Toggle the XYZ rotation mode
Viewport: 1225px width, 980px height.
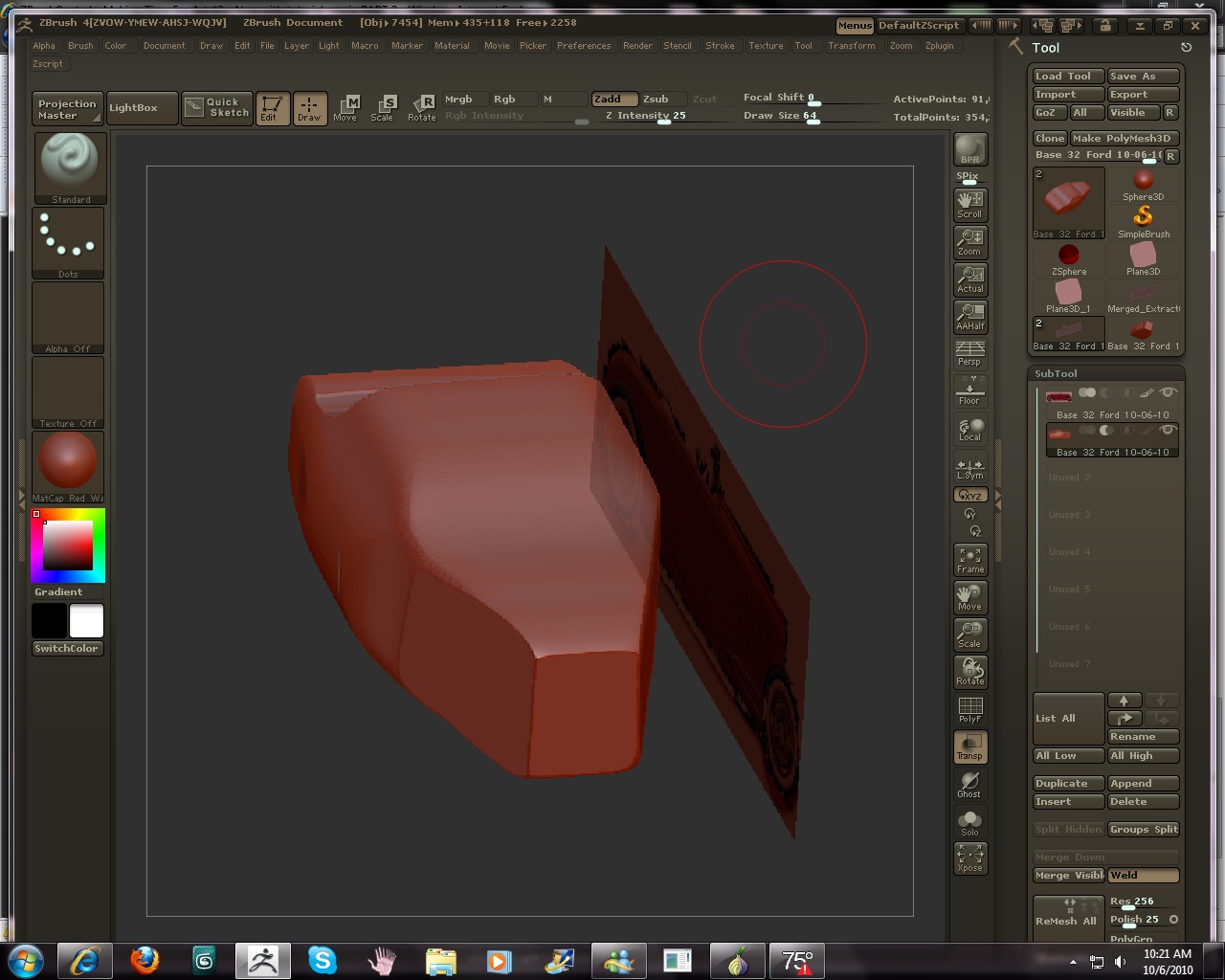click(x=970, y=495)
